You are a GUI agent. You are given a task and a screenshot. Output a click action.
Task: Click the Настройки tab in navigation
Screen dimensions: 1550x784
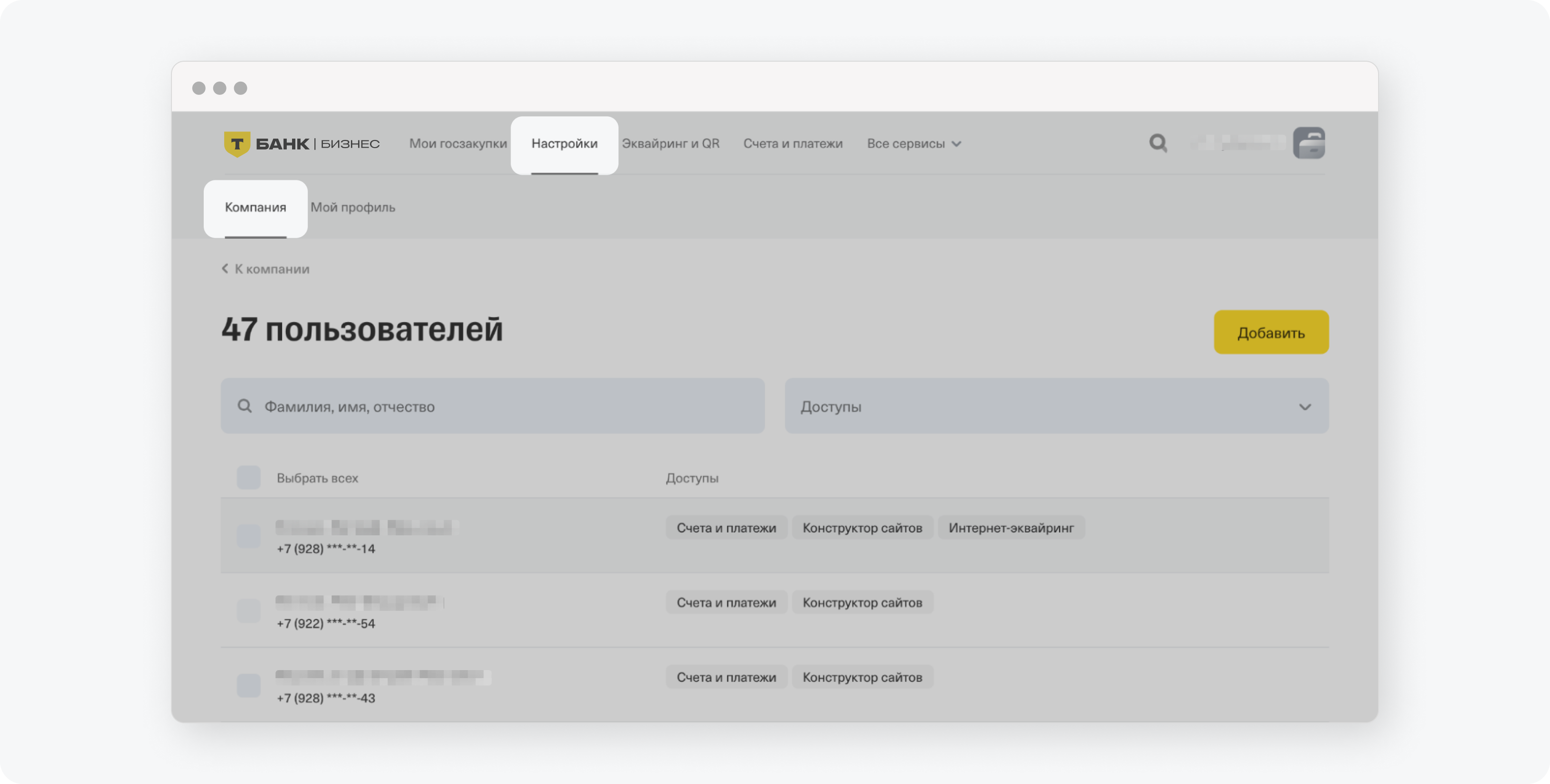pos(564,143)
